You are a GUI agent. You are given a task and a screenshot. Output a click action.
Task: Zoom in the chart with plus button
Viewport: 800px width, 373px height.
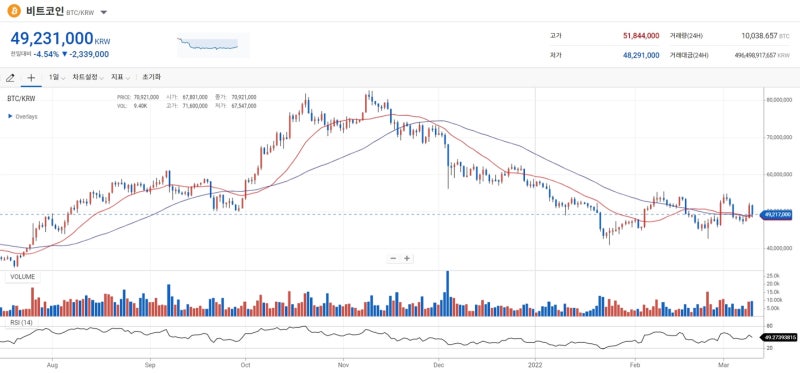(x=407, y=258)
